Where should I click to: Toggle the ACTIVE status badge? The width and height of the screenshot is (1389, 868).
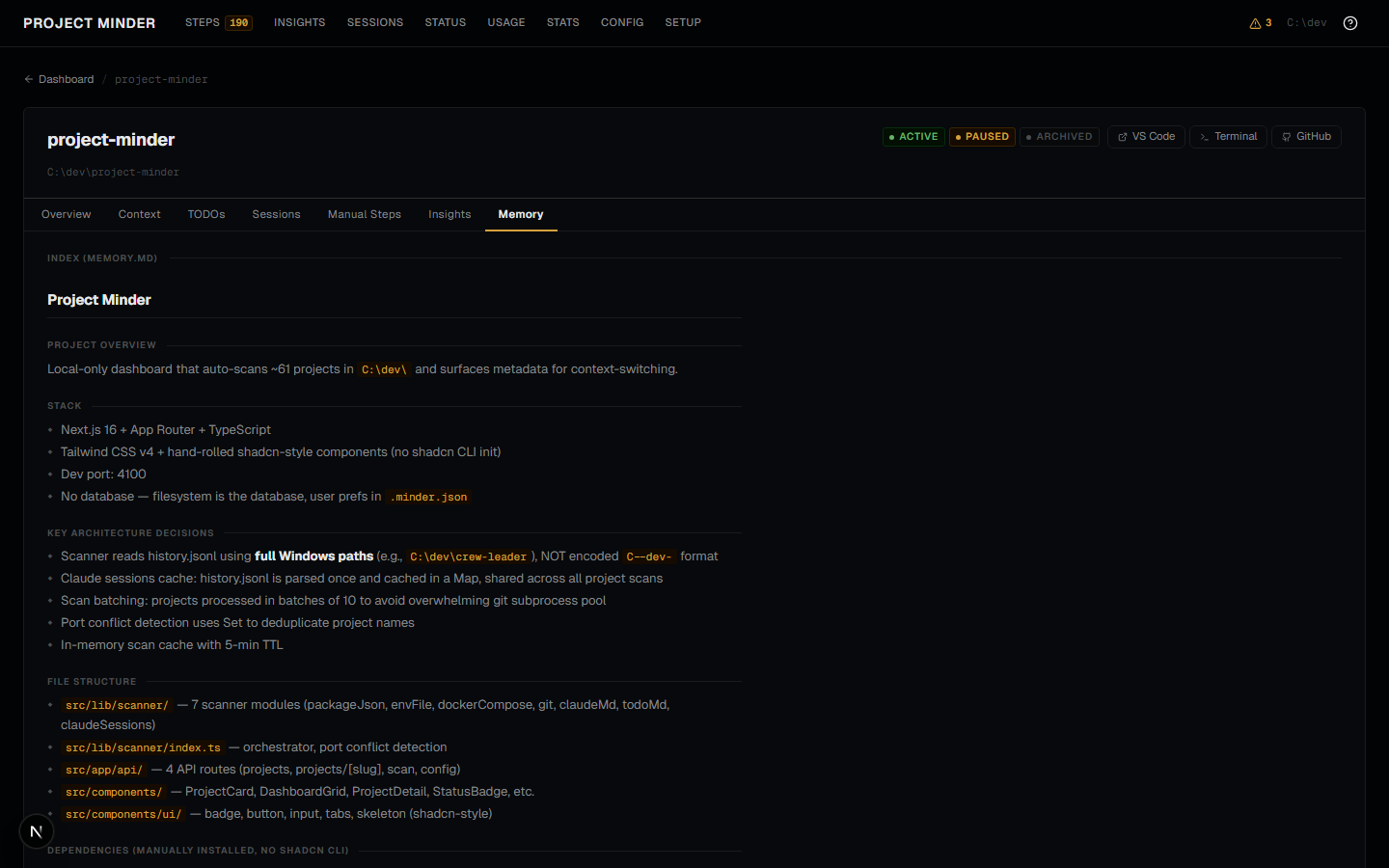pos(912,136)
